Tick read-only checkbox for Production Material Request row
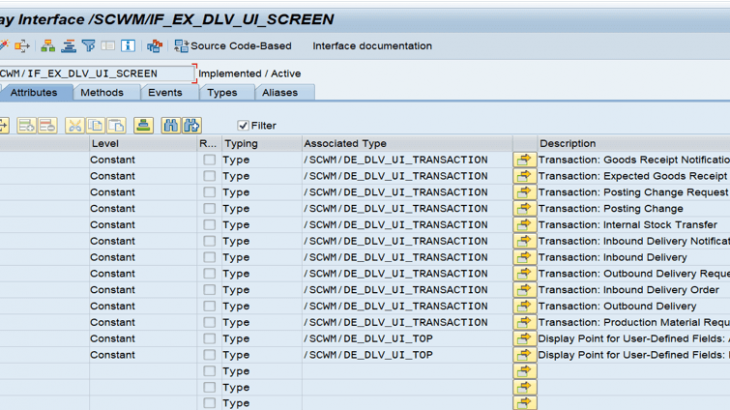 (209, 323)
